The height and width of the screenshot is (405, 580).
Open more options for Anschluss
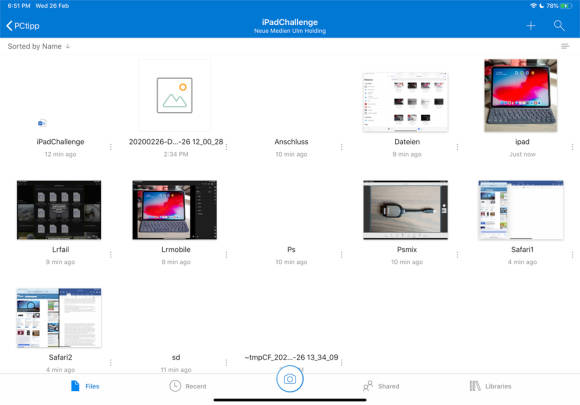(x=341, y=147)
